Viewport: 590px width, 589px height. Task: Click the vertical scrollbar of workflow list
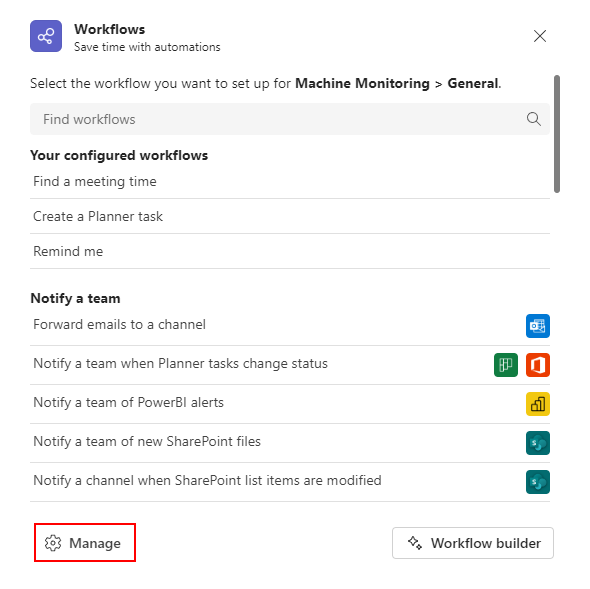557,134
